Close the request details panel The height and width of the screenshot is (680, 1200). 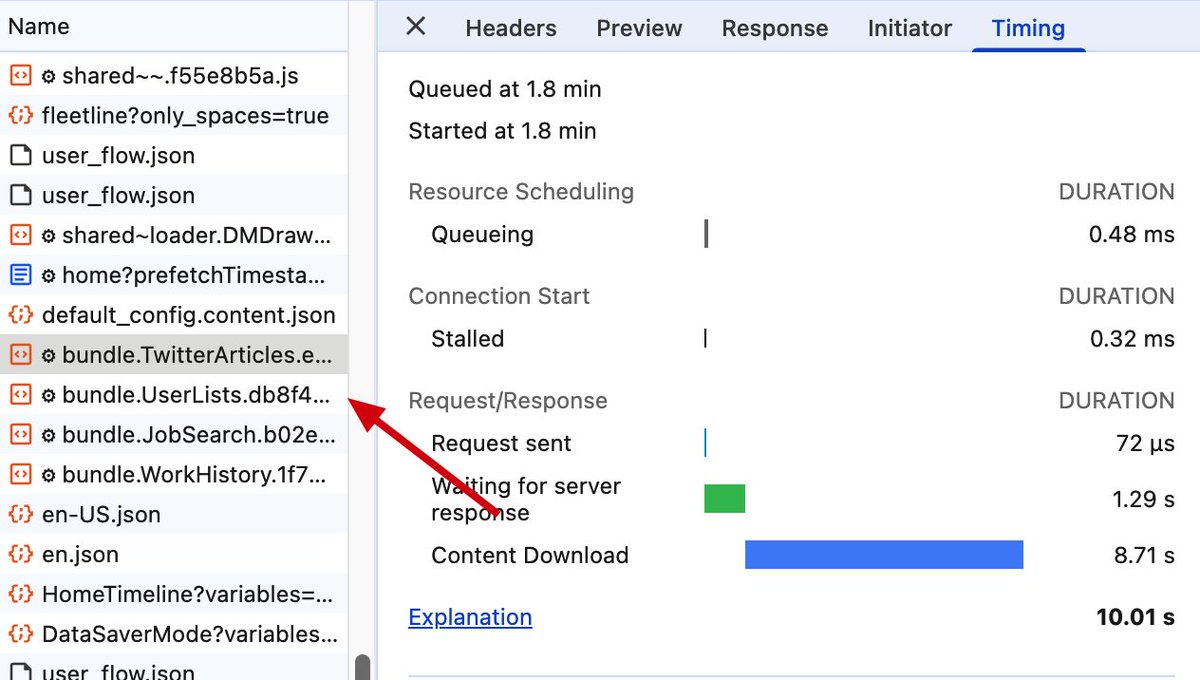(x=416, y=27)
